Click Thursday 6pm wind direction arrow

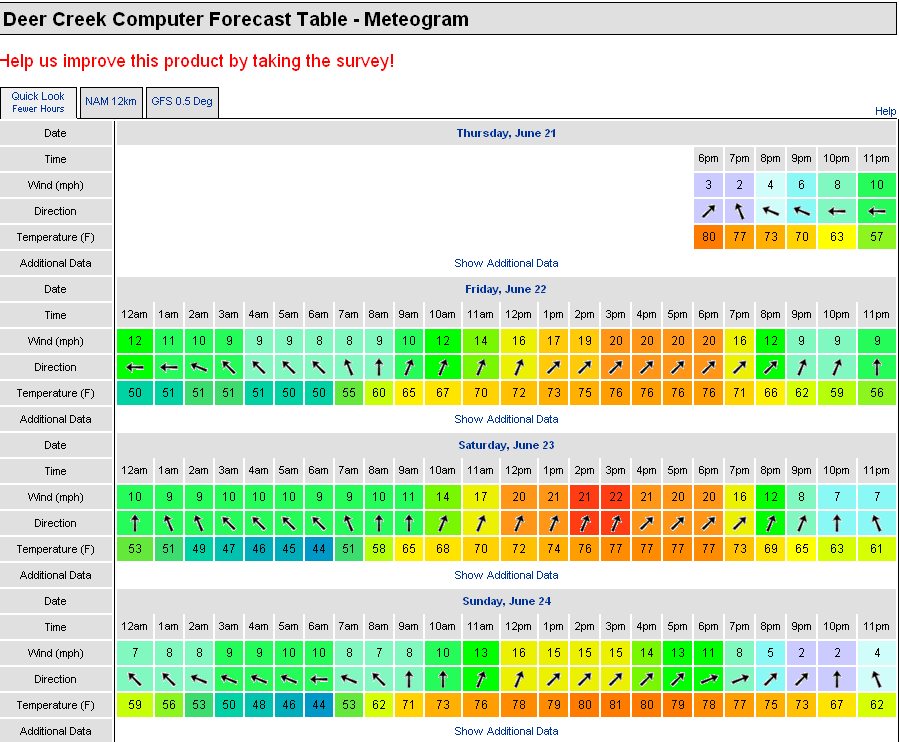click(x=708, y=211)
